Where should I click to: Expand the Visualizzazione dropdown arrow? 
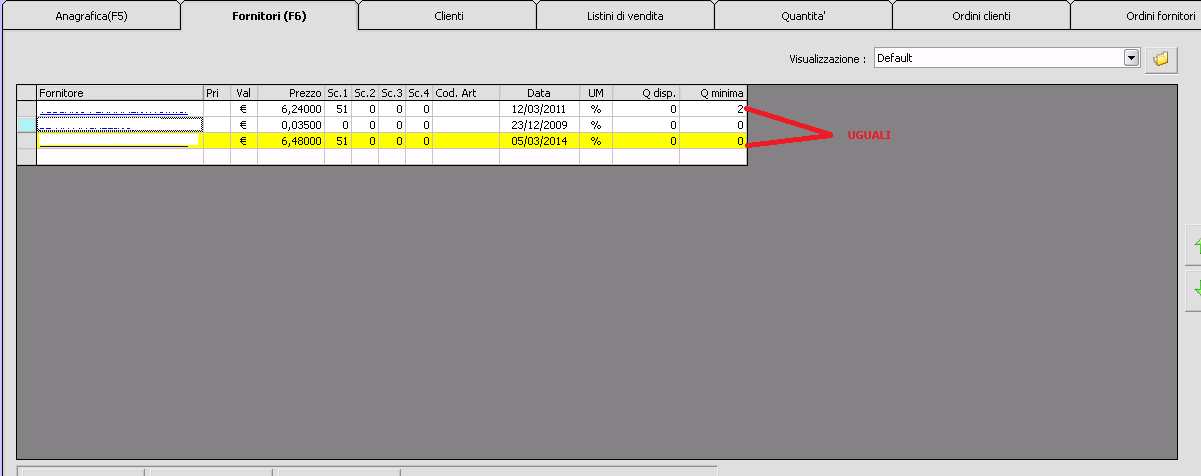coord(1132,58)
